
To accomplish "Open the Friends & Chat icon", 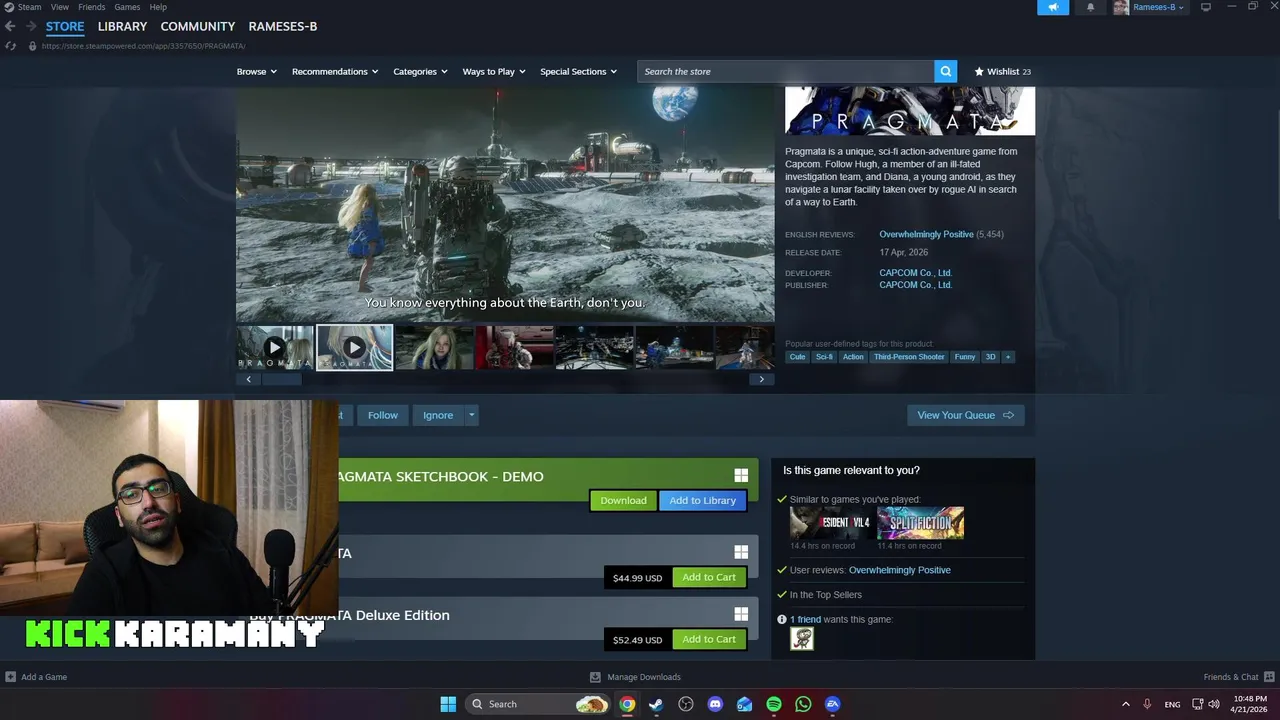I will tap(1269, 677).
